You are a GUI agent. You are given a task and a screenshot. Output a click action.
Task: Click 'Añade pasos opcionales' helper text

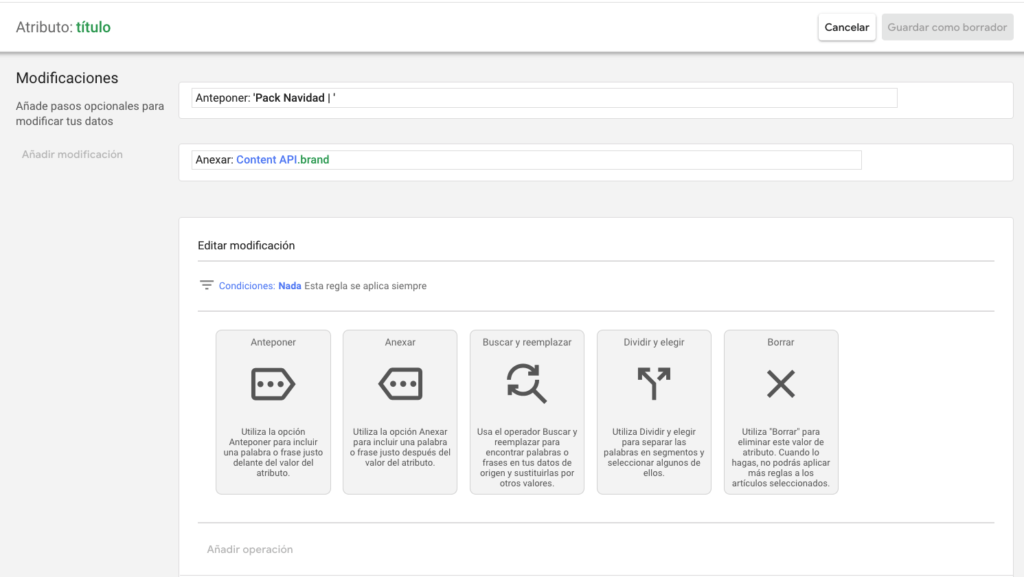click(89, 114)
